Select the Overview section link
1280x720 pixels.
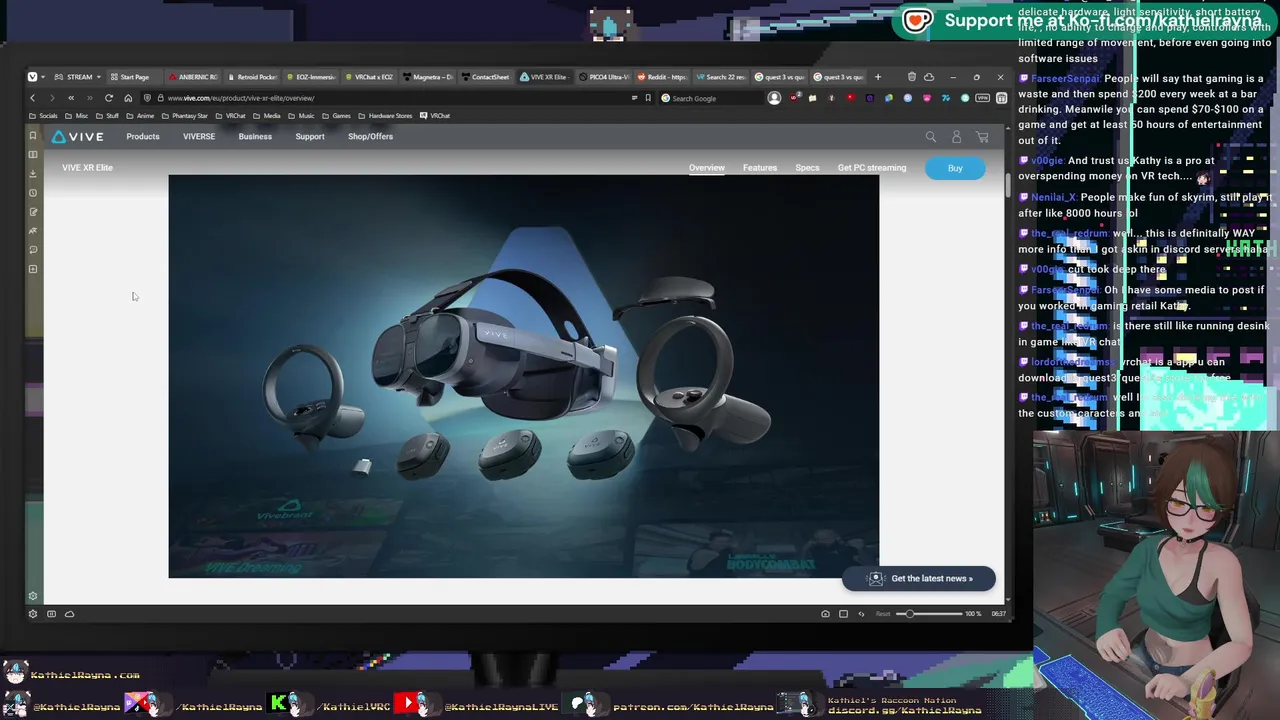pyautogui.click(x=706, y=168)
